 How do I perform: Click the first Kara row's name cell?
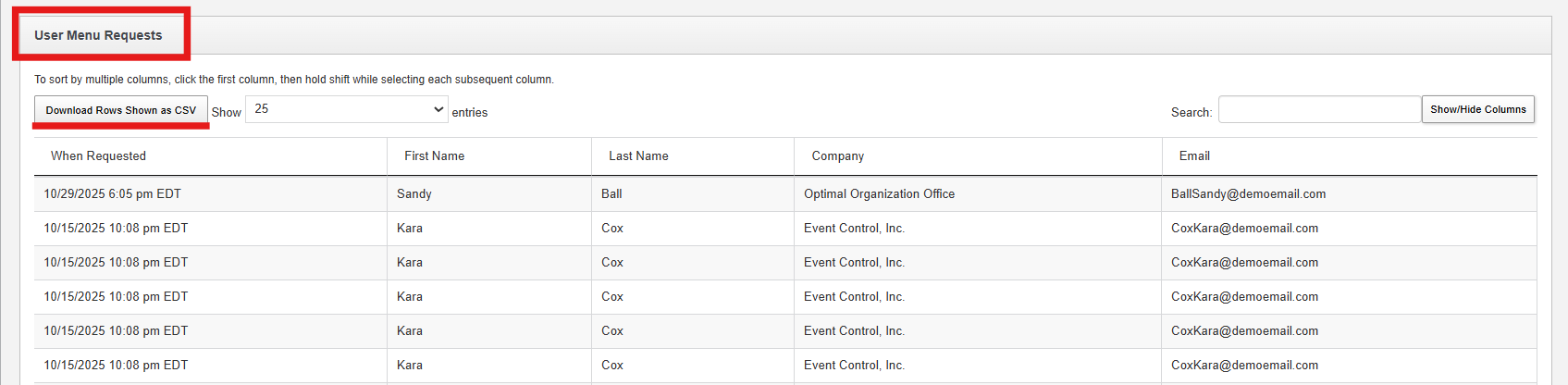[x=410, y=229]
